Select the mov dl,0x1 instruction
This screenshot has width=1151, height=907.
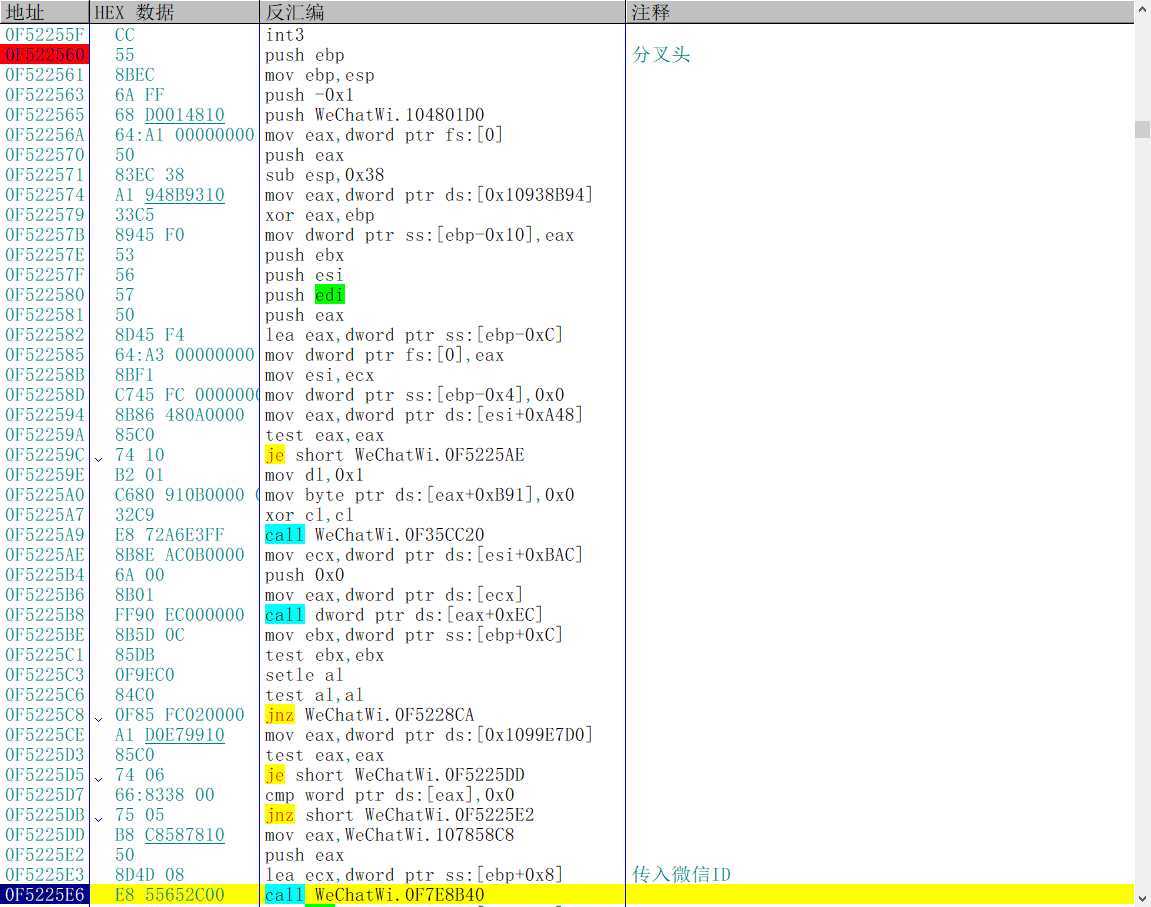click(314, 475)
